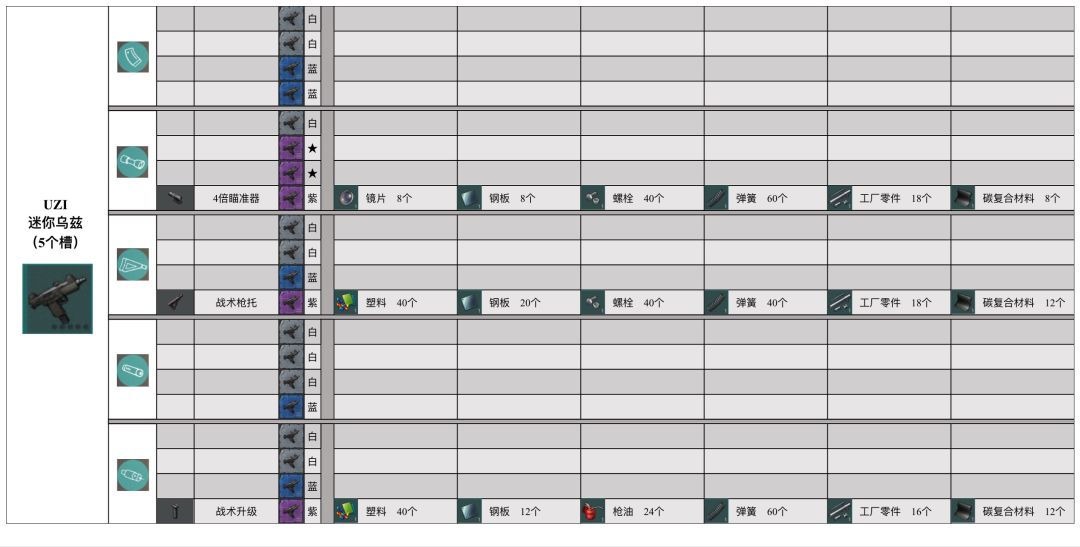This screenshot has height=547, width=1080.
Task: Select the gun stock slot icon
Action: [x=133, y=265]
